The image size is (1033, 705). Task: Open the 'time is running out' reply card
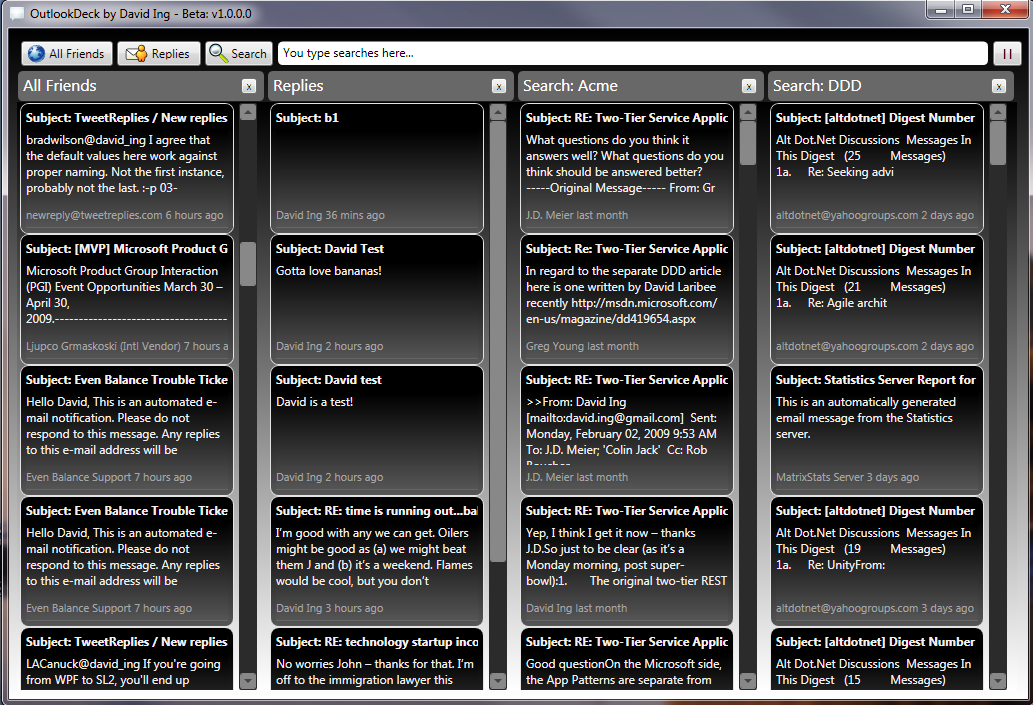(377, 561)
